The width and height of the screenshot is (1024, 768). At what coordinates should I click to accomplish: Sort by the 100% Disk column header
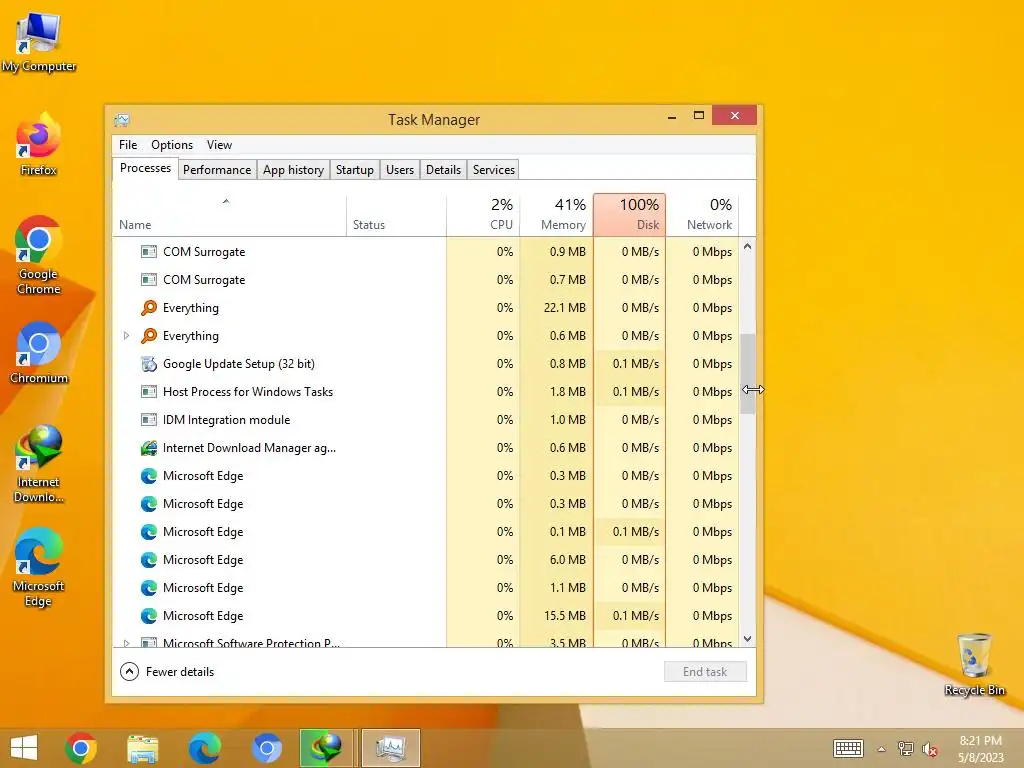click(x=630, y=215)
